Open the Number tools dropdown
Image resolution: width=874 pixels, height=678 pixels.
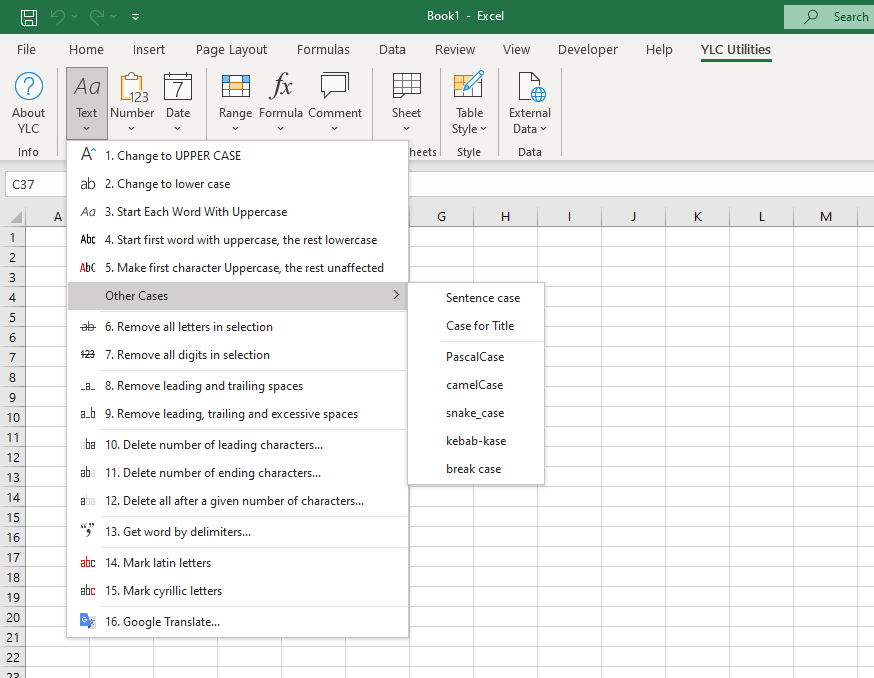[132, 103]
